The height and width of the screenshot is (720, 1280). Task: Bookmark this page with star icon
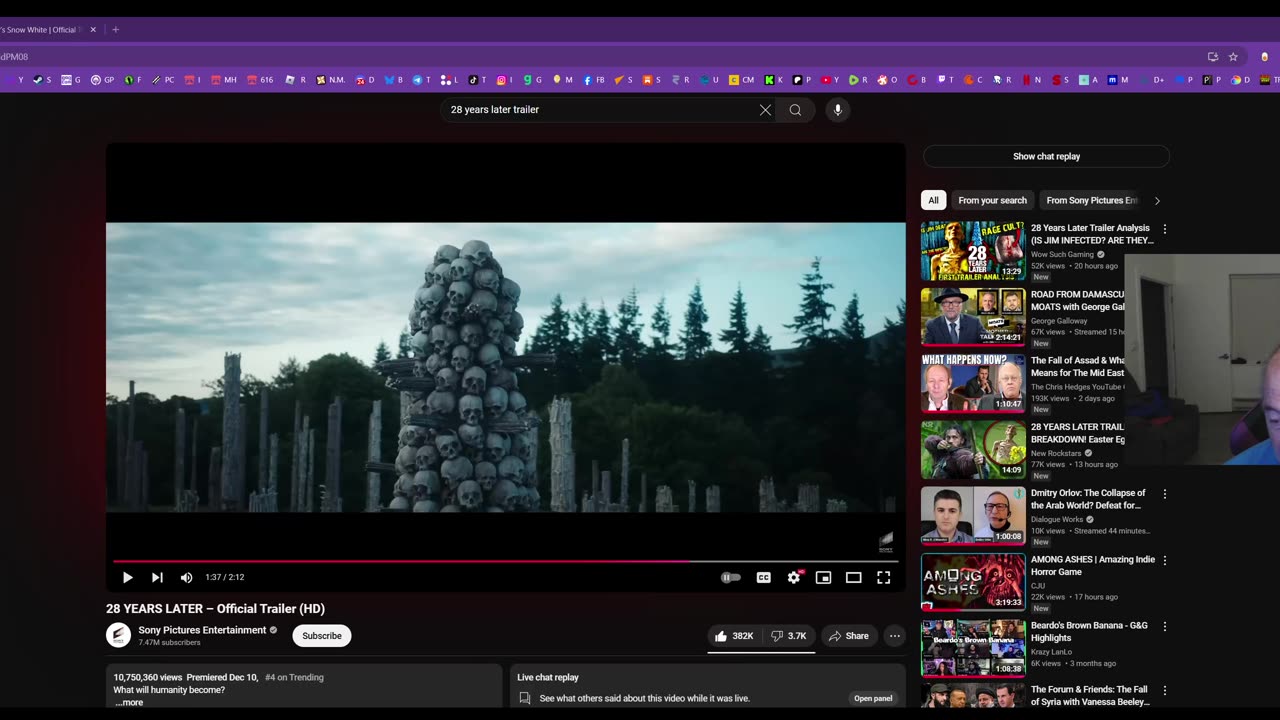pyautogui.click(x=1233, y=57)
